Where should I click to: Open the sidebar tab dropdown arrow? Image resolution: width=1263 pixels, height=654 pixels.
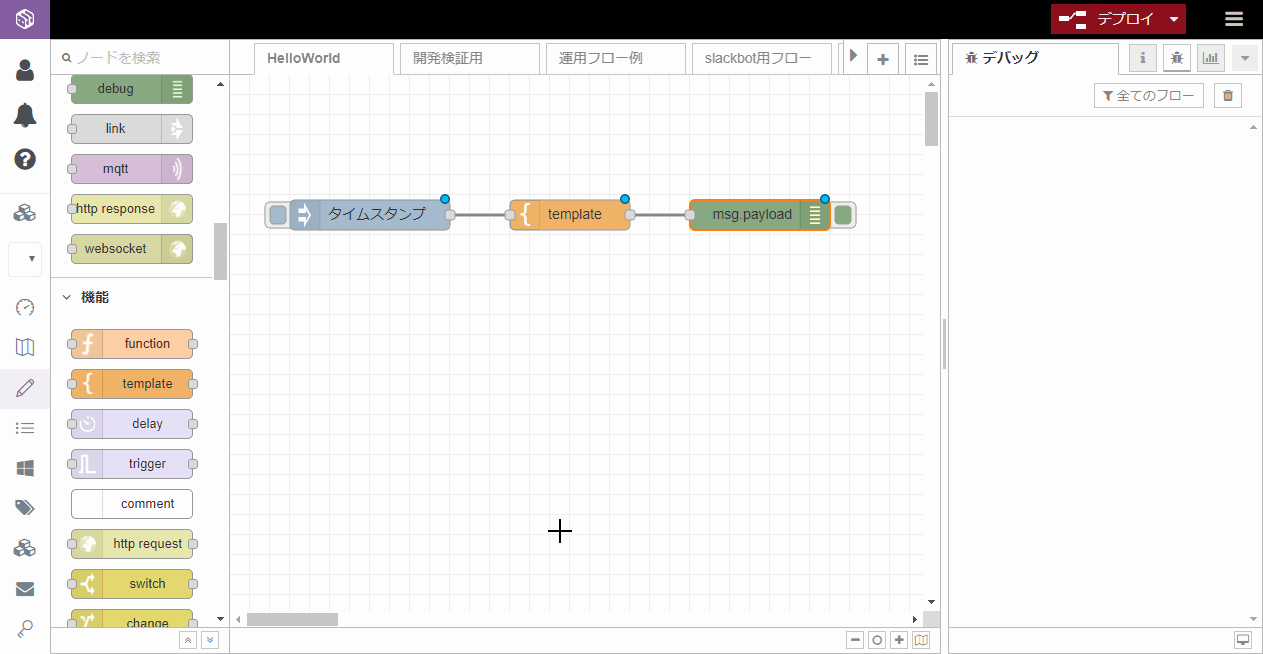pyautogui.click(x=1245, y=58)
